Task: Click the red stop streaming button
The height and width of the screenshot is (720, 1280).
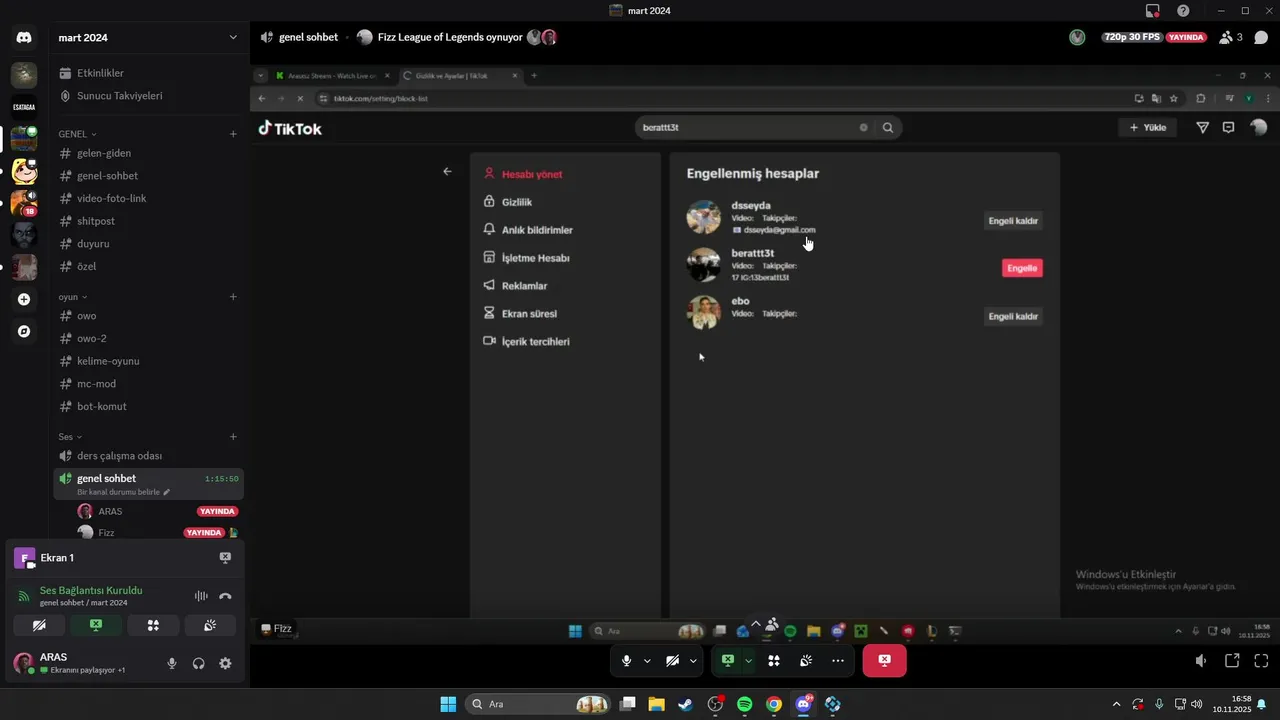Action: pyautogui.click(x=884, y=661)
